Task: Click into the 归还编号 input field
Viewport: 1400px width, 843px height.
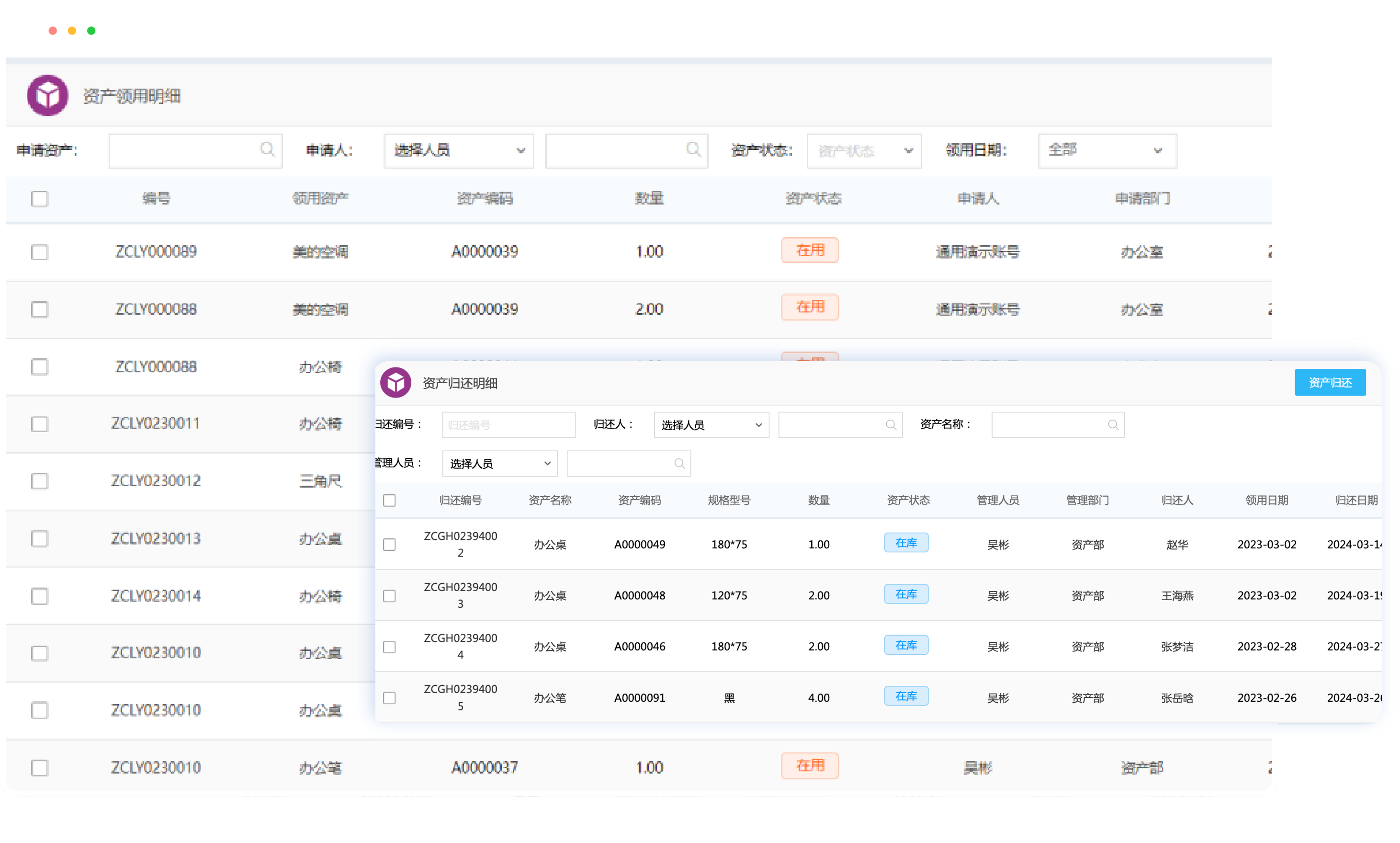Action: 508,425
